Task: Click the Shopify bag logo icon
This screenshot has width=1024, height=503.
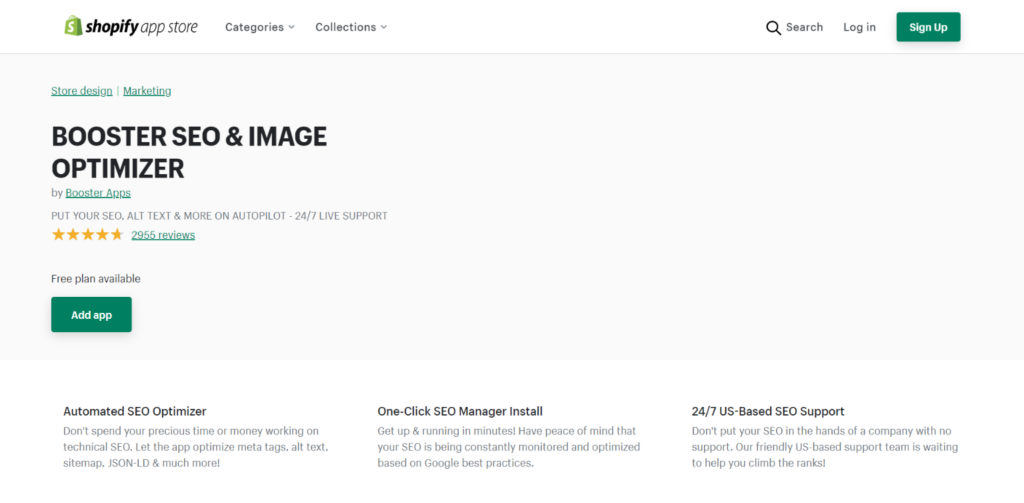Action: [73, 26]
